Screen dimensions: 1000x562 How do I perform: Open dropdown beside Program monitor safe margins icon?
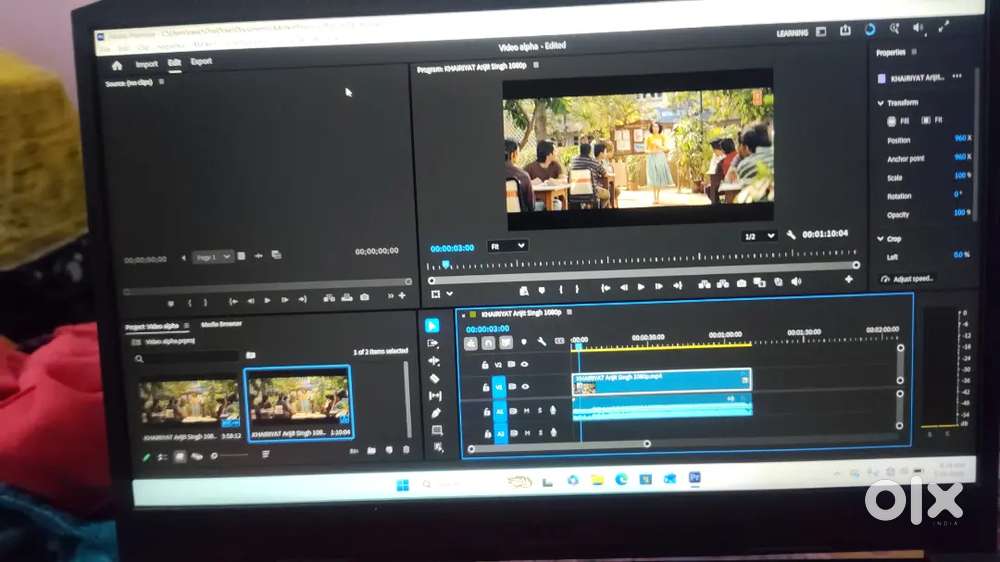coord(450,294)
